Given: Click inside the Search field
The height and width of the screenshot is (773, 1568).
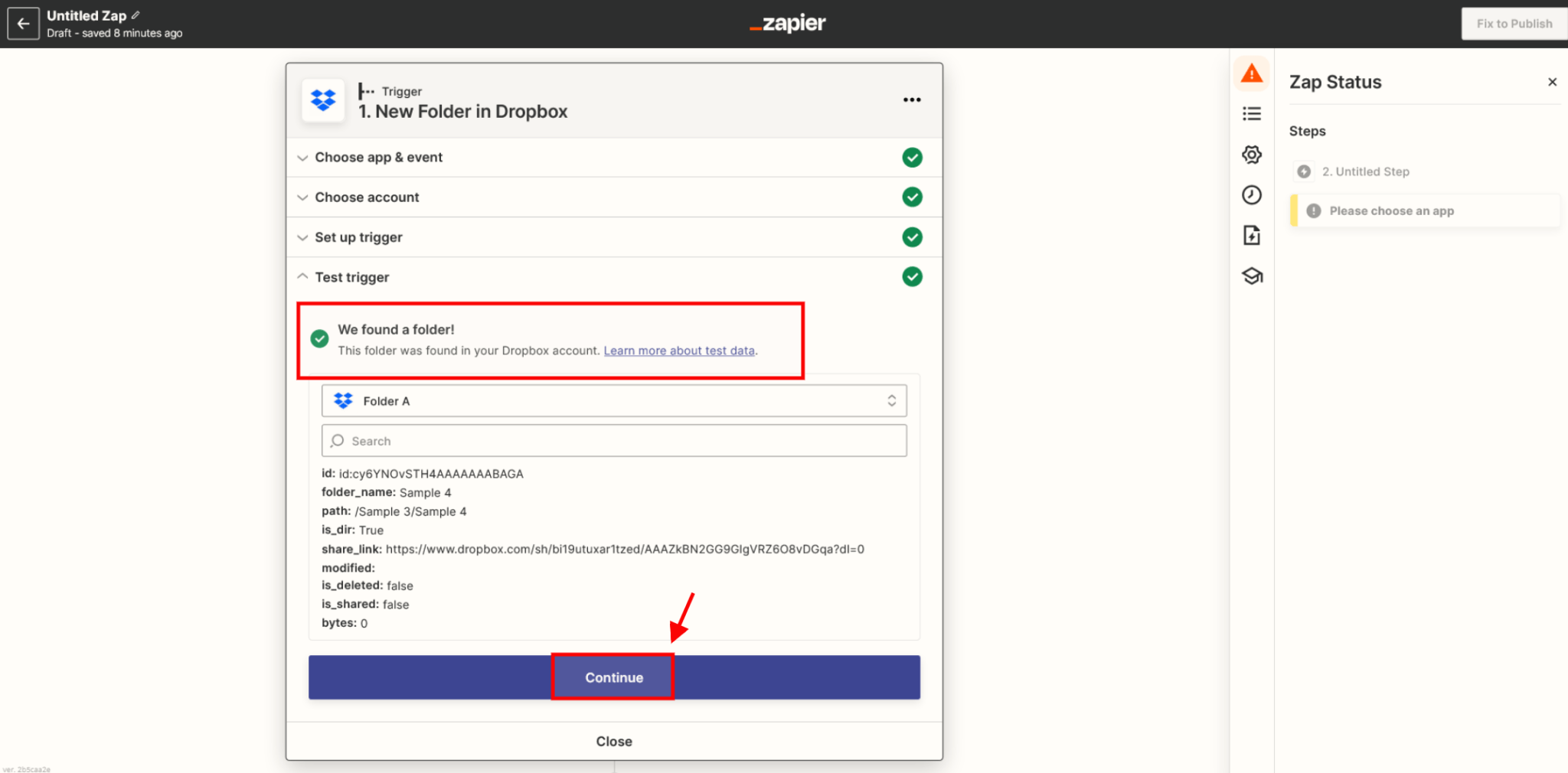Looking at the screenshot, I should pos(612,440).
